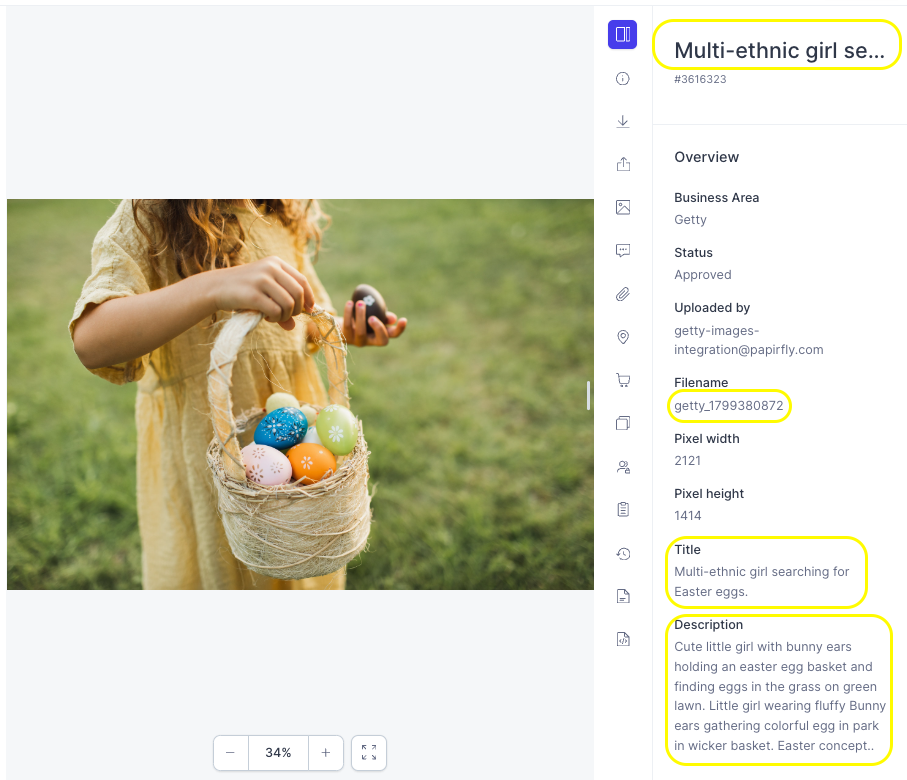Open the history clock icon
Image resolution: width=907 pixels, height=780 pixels.
tap(623, 554)
